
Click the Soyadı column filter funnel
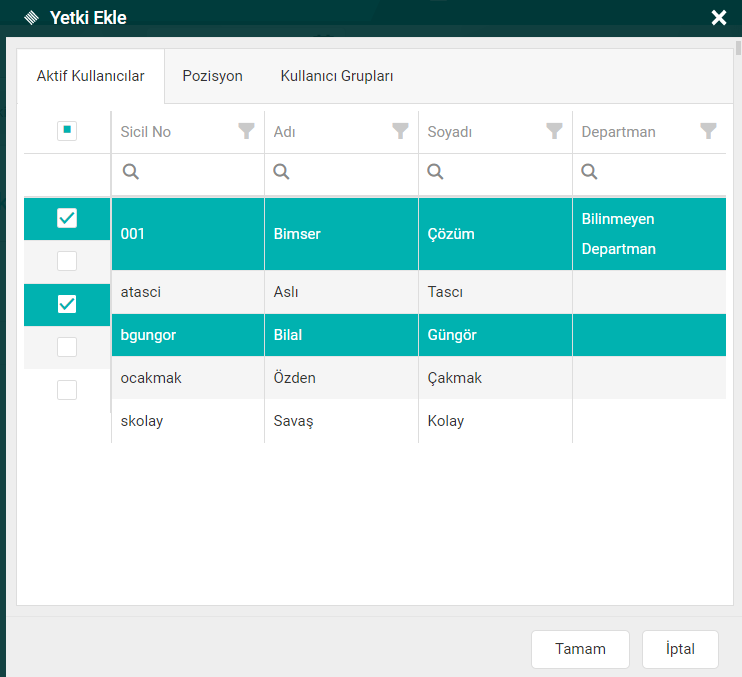(554, 131)
